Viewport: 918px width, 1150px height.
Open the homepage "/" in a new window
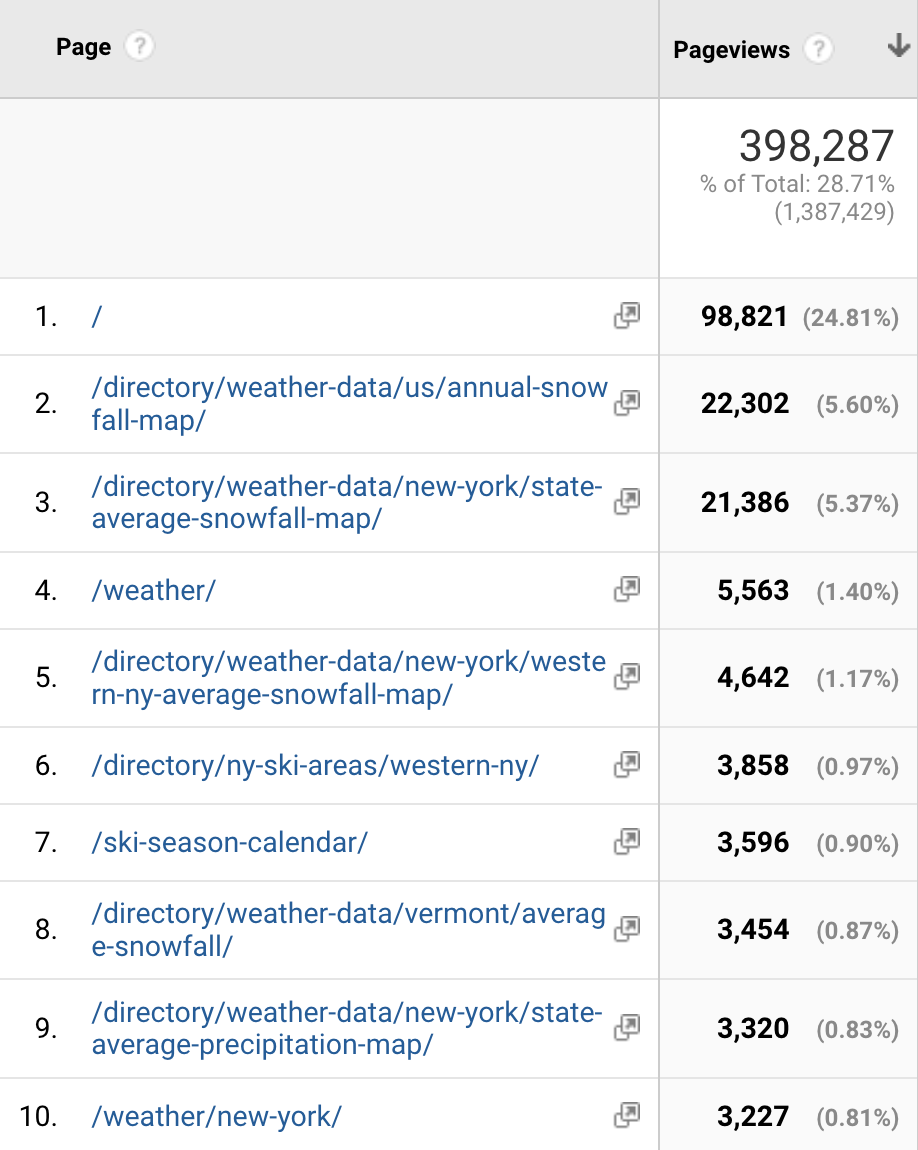point(626,316)
